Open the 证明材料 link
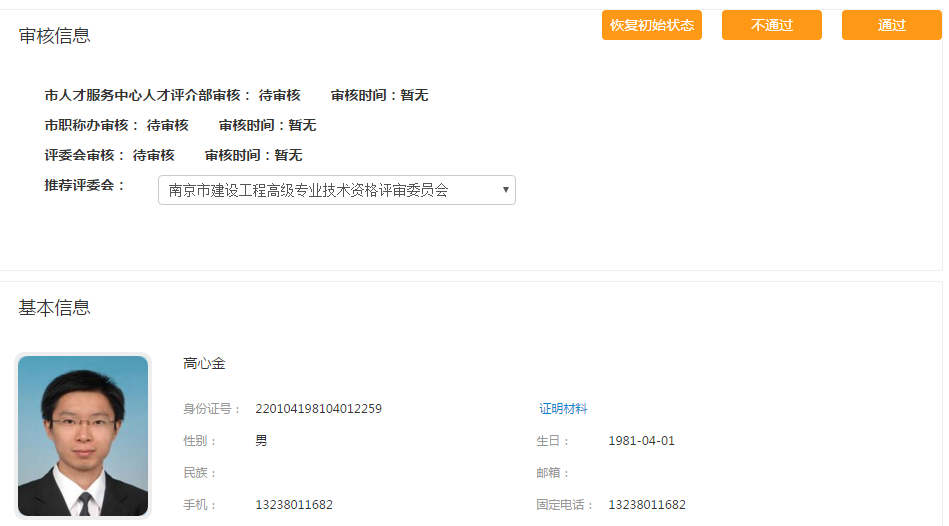Screen dimensions: 949x526 [563, 409]
